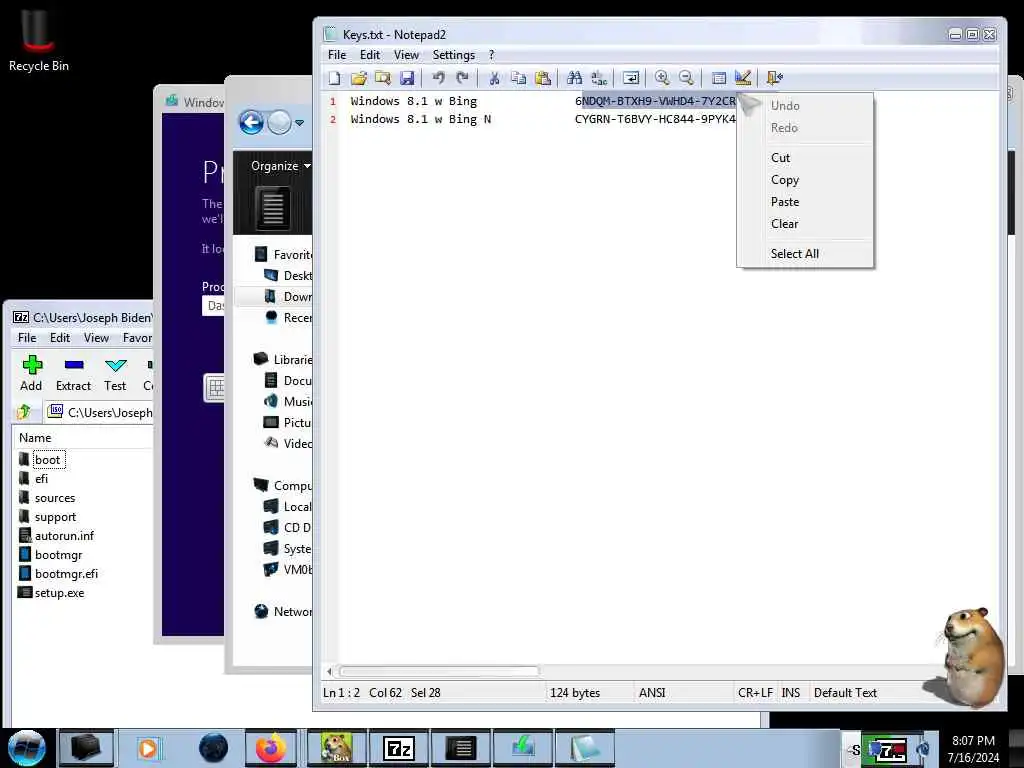The height and width of the screenshot is (768, 1024).
Task: Click the Back arrow in Explorer window
Action: click(251, 122)
